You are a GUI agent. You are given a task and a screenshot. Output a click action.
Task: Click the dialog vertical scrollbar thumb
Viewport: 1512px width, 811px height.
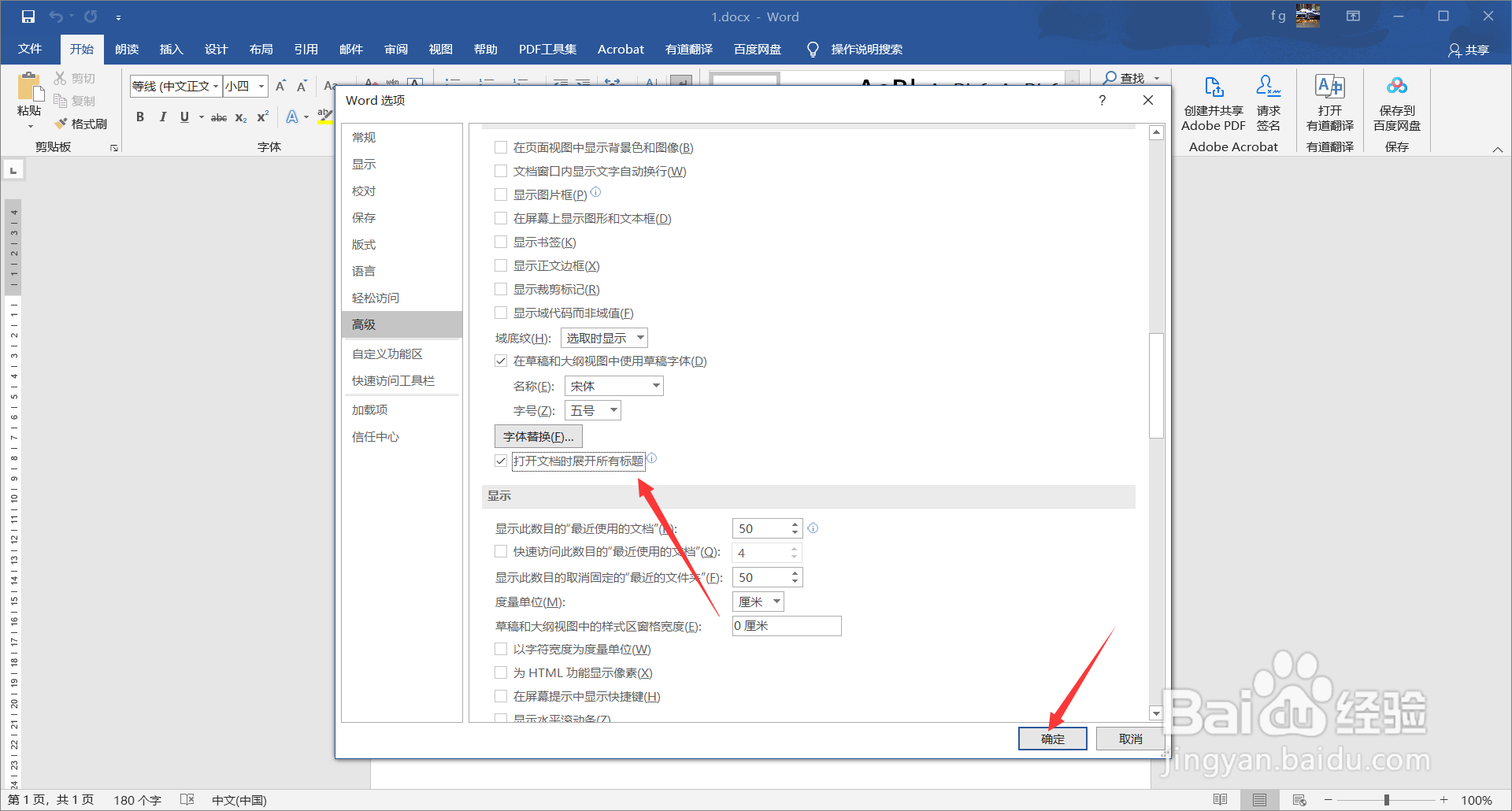[x=1156, y=386]
